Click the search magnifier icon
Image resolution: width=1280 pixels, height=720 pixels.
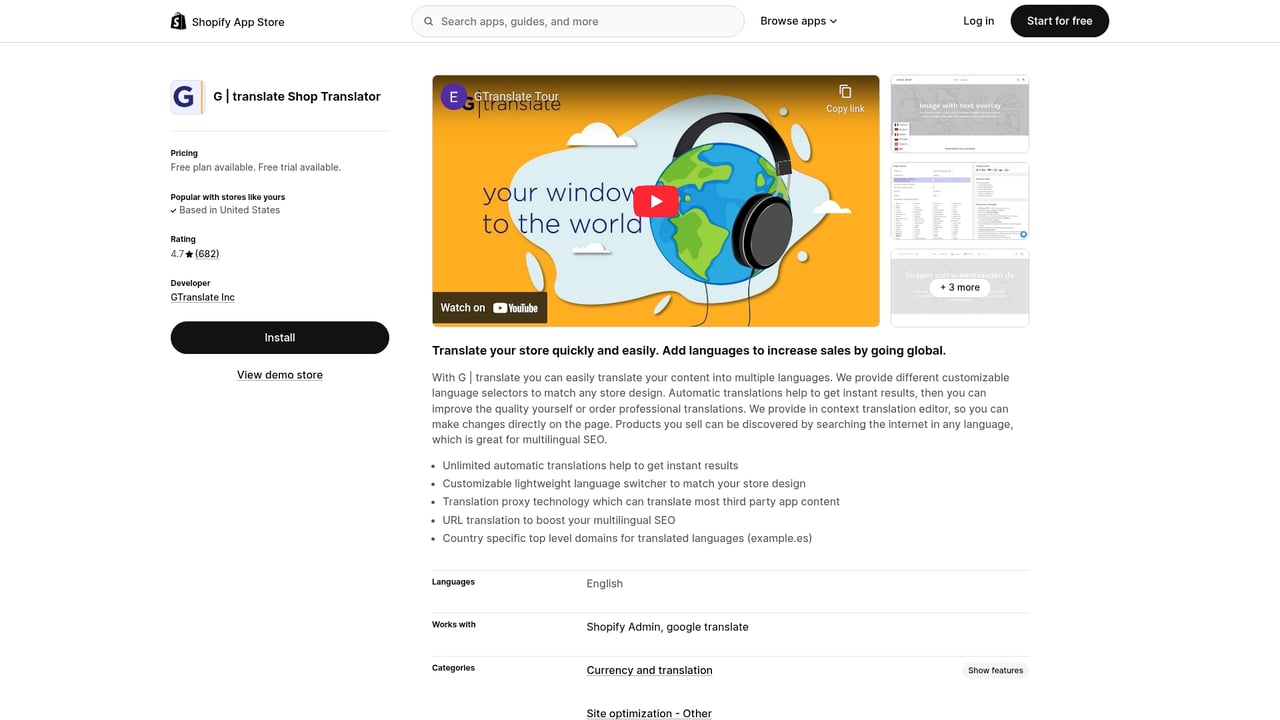click(x=428, y=21)
